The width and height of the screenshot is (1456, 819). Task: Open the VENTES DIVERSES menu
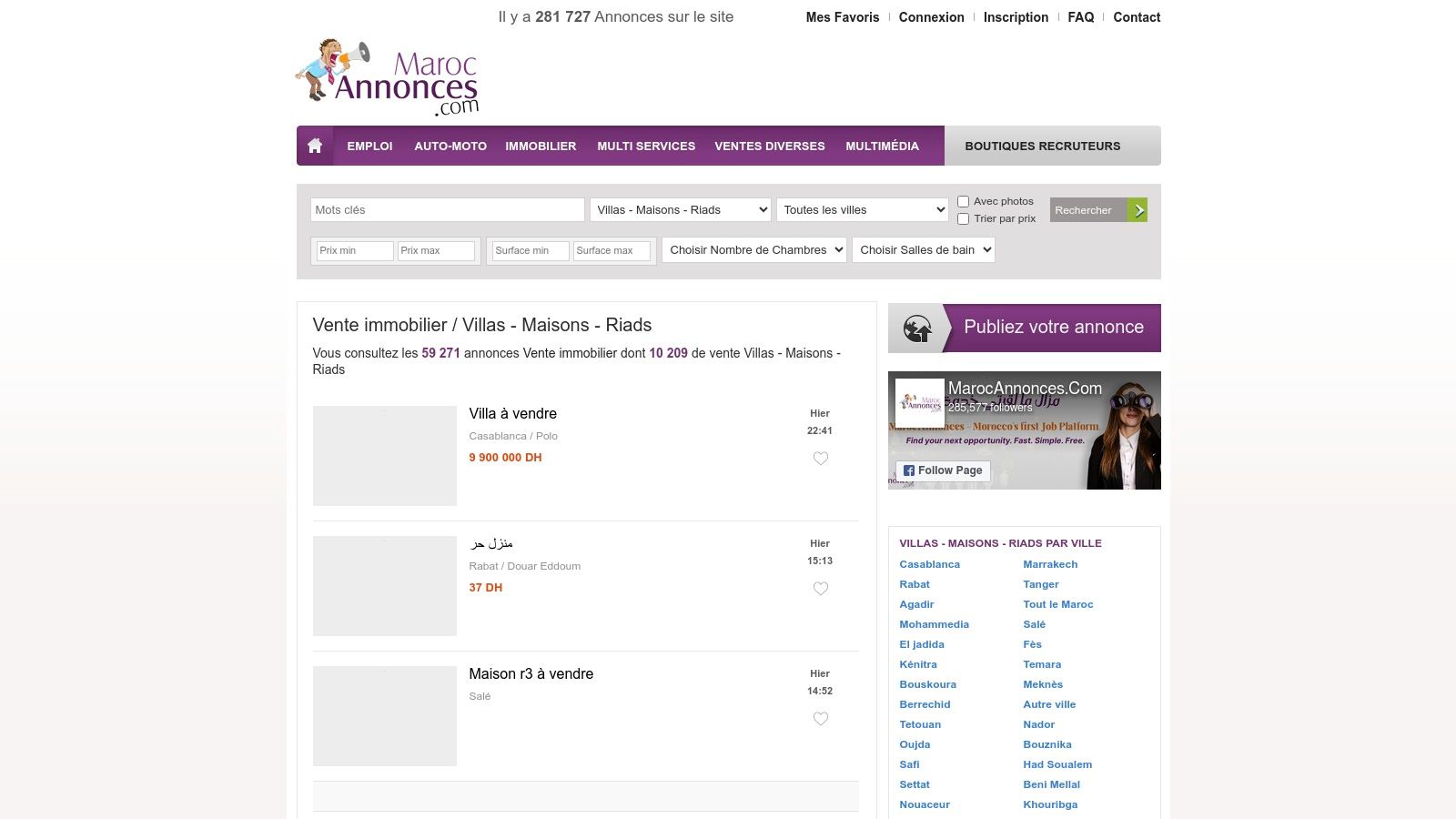coord(770,146)
